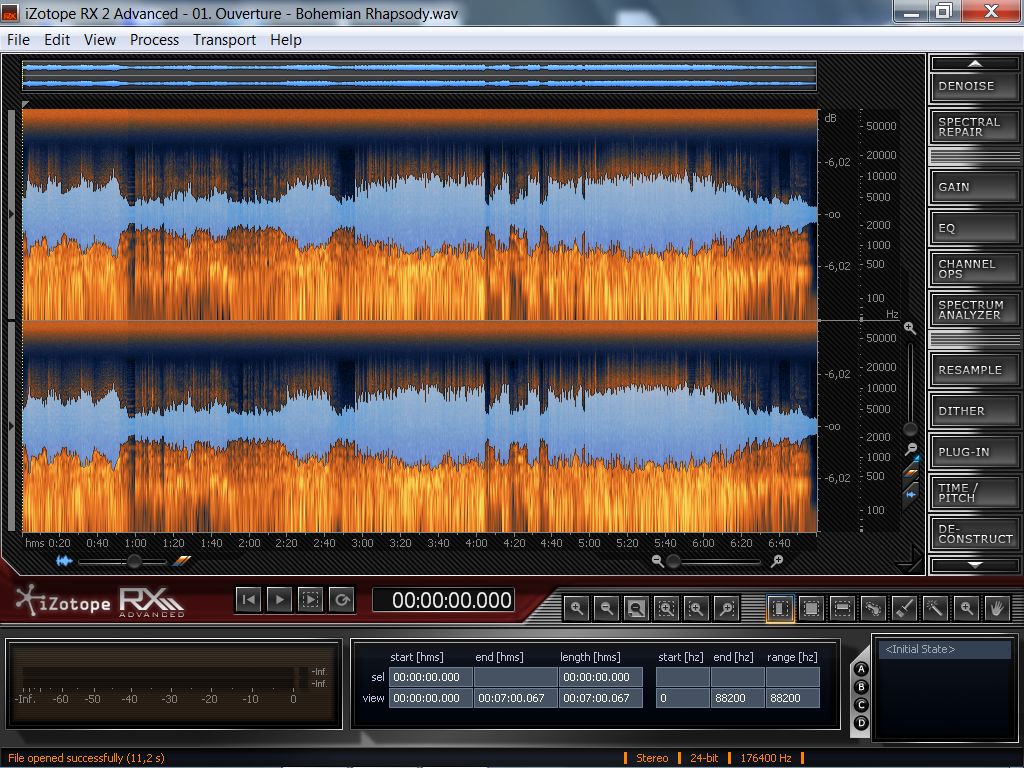
Task: Select the Hand grab tool
Action: (996, 607)
